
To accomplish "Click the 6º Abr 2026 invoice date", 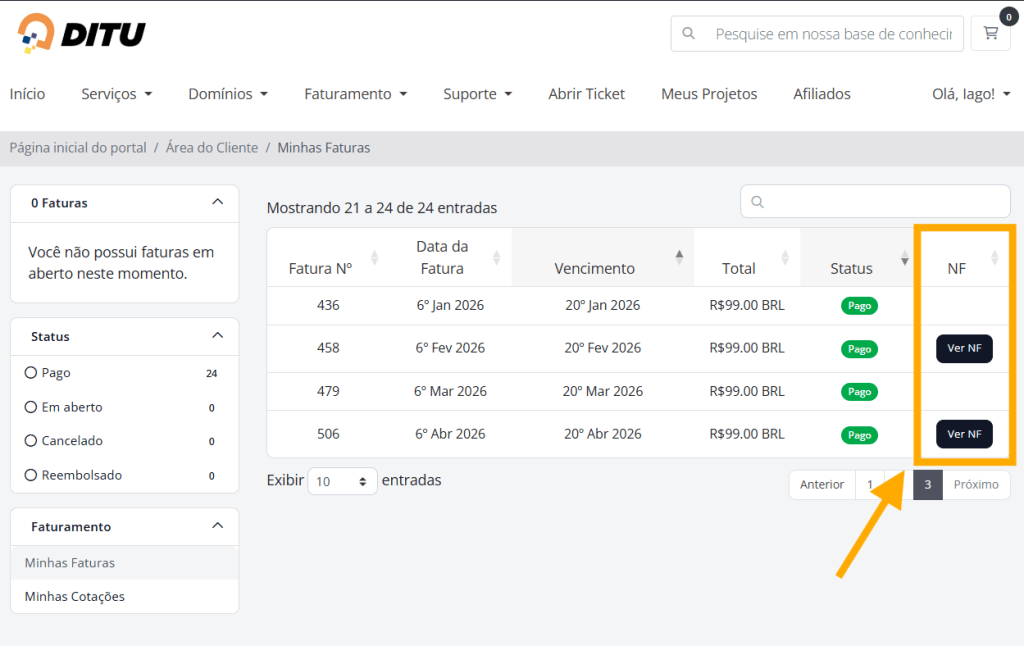I will pyautogui.click(x=450, y=434).
